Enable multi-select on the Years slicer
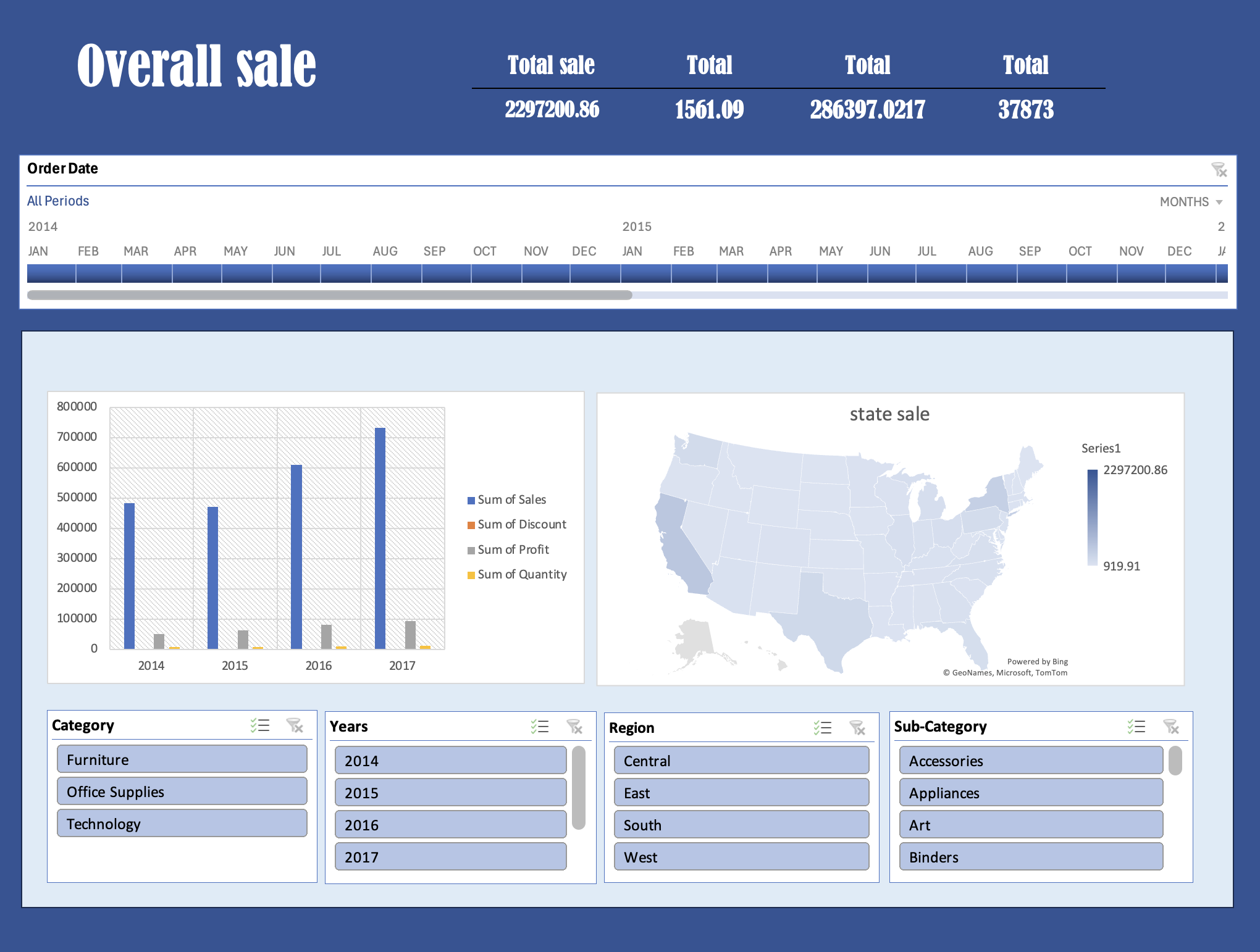The height and width of the screenshot is (952, 1260). tap(540, 727)
